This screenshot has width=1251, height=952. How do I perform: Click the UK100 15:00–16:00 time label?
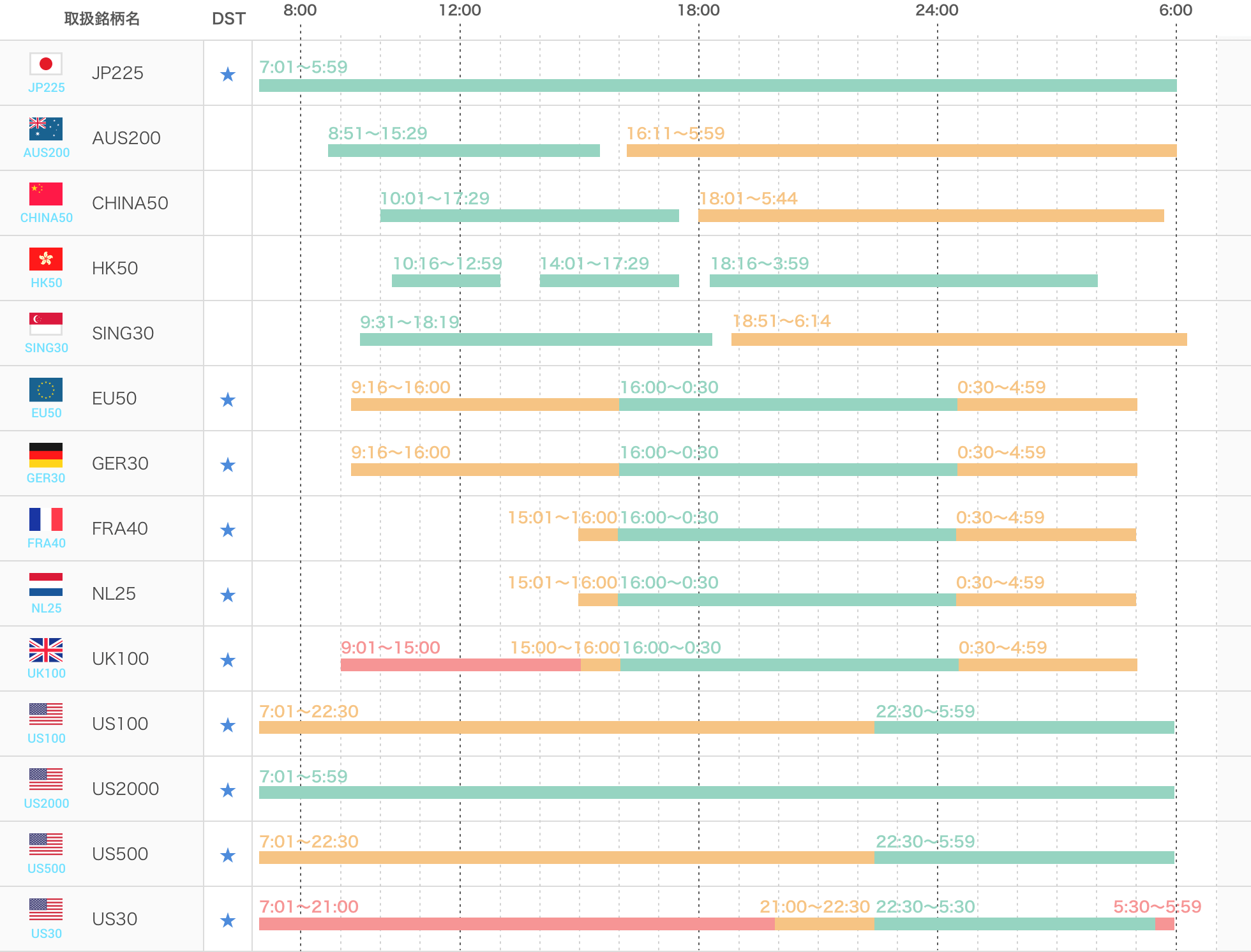[566, 648]
